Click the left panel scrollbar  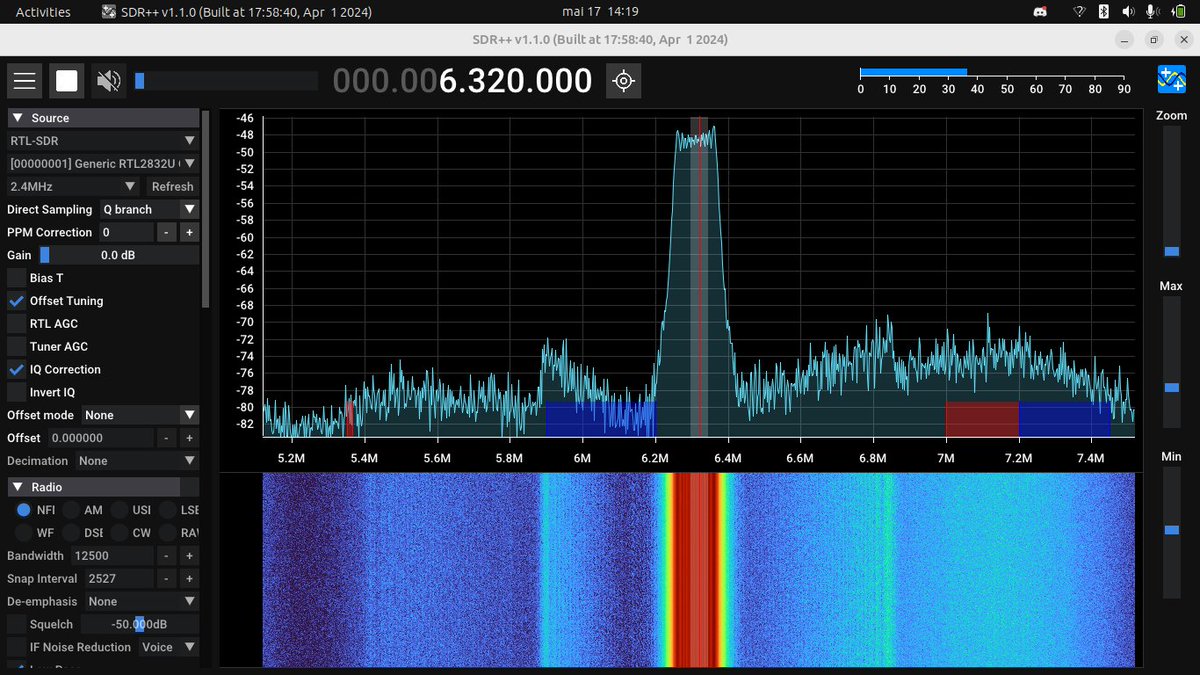point(206,208)
